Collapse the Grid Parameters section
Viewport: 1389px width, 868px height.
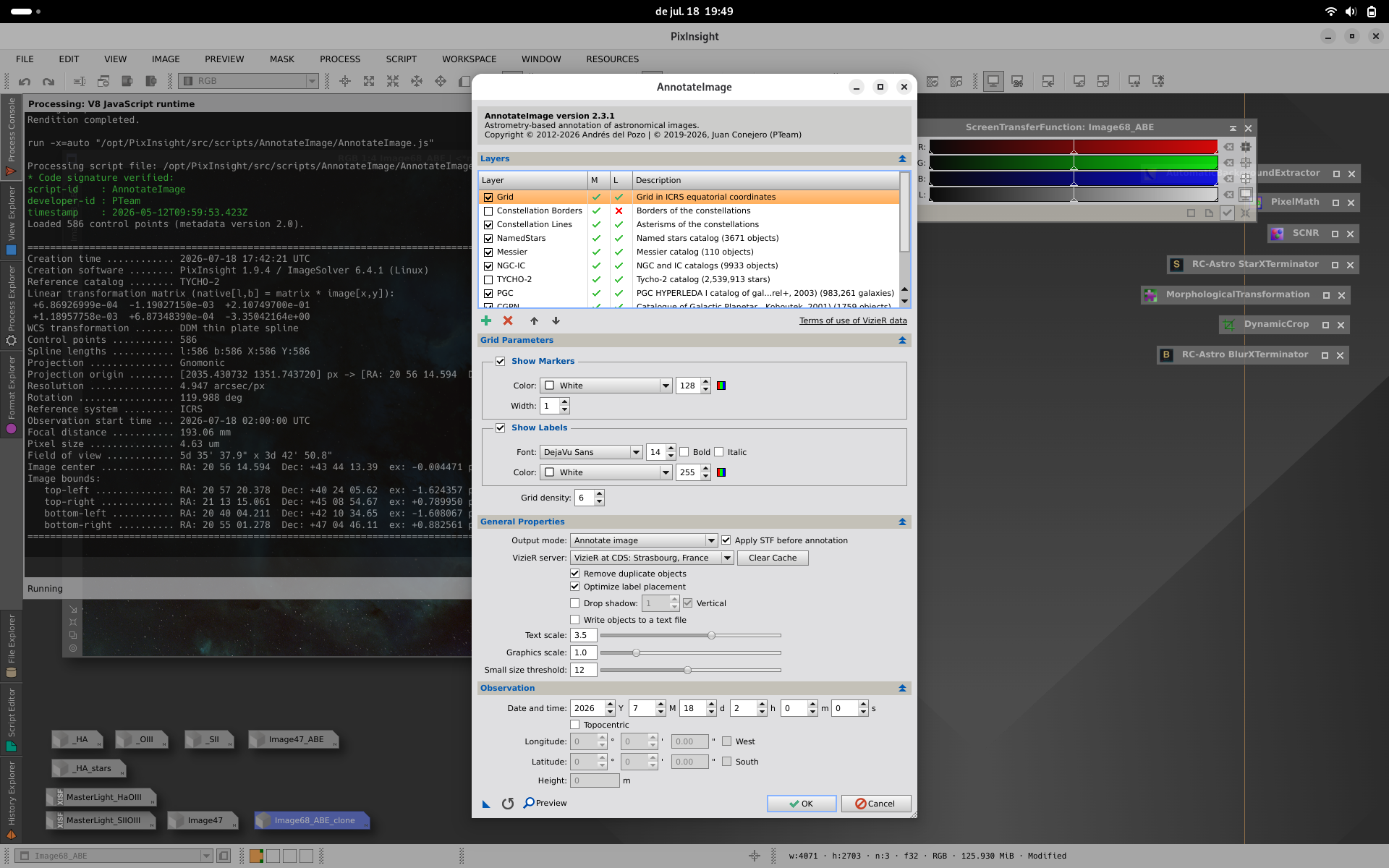pos(902,340)
